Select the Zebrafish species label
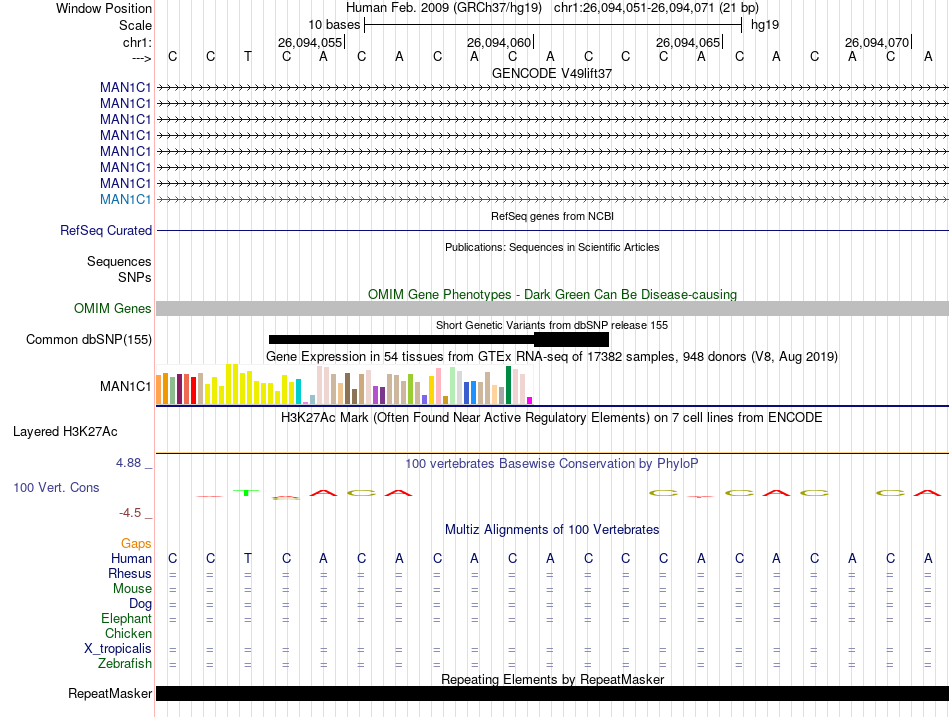Screen dimensions: 950x717 click(125, 664)
